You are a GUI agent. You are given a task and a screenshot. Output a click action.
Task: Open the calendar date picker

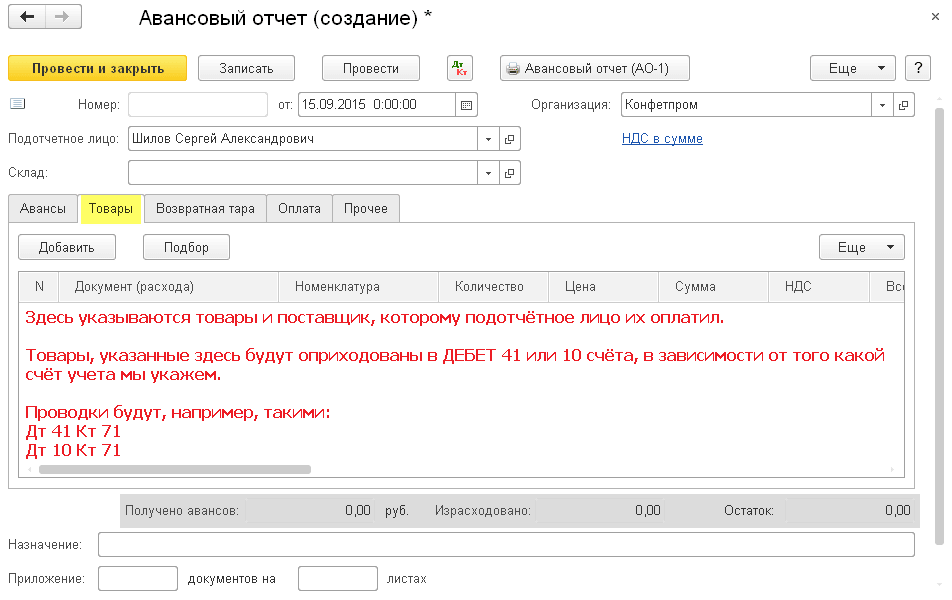pos(467,105)
